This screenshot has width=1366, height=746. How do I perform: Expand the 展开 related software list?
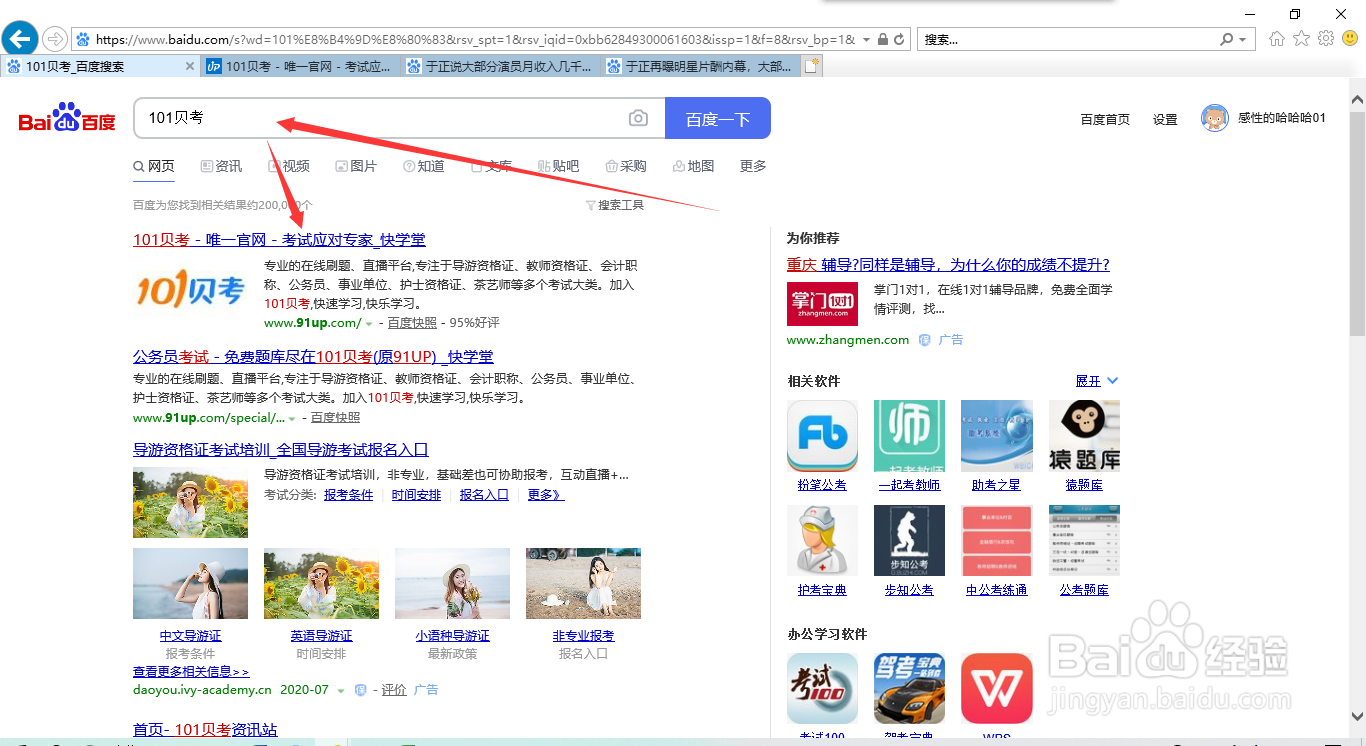(x=1097, y=381)
